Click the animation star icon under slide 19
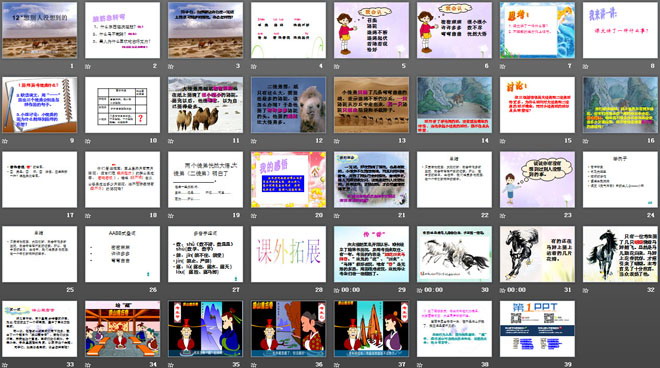Image resolution: width=660 pixels, height=368 pixels. click(171, 215)
